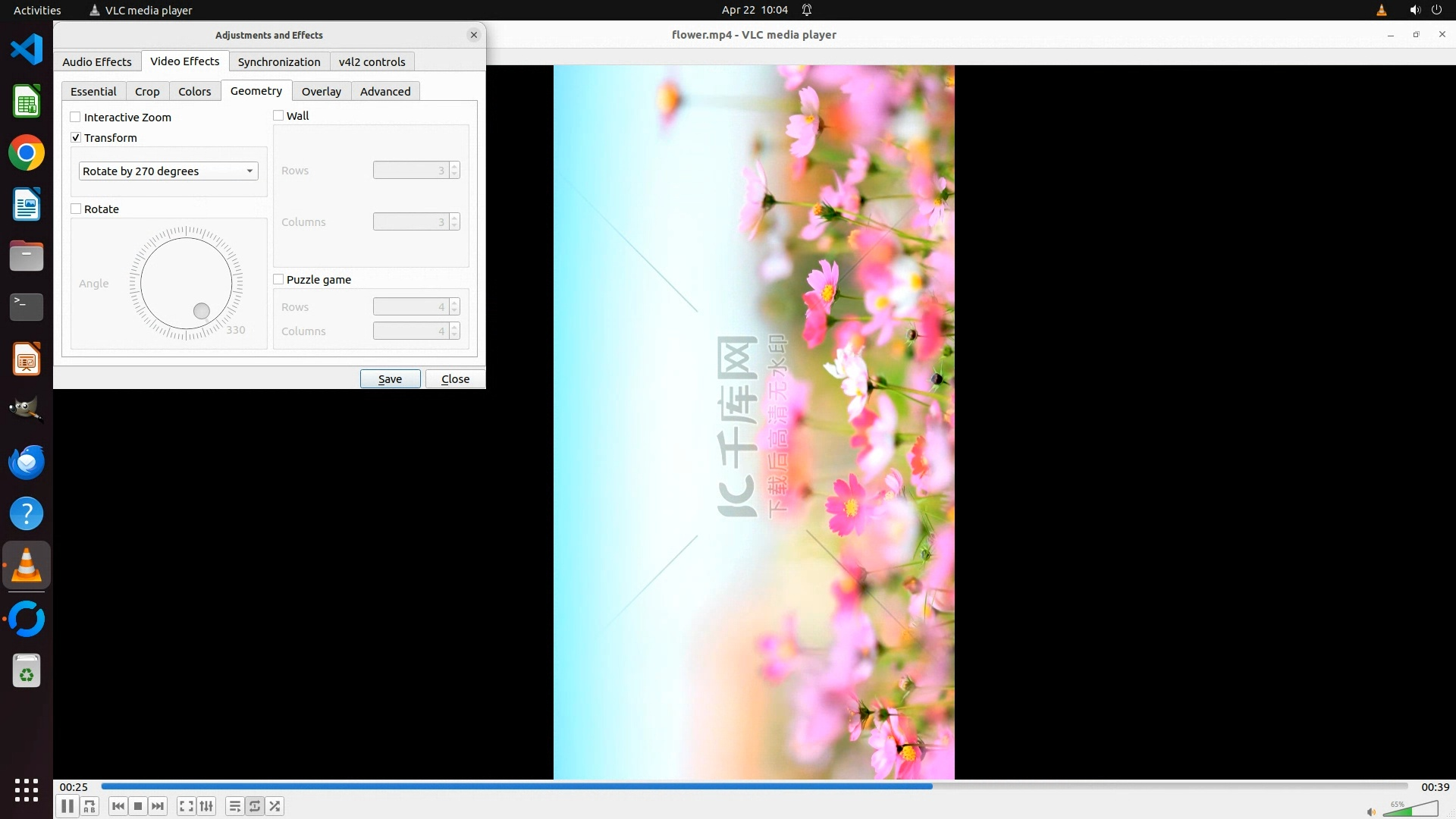Click the Save button
This screenshot has height=819, width=1456.
pos(390,379)
